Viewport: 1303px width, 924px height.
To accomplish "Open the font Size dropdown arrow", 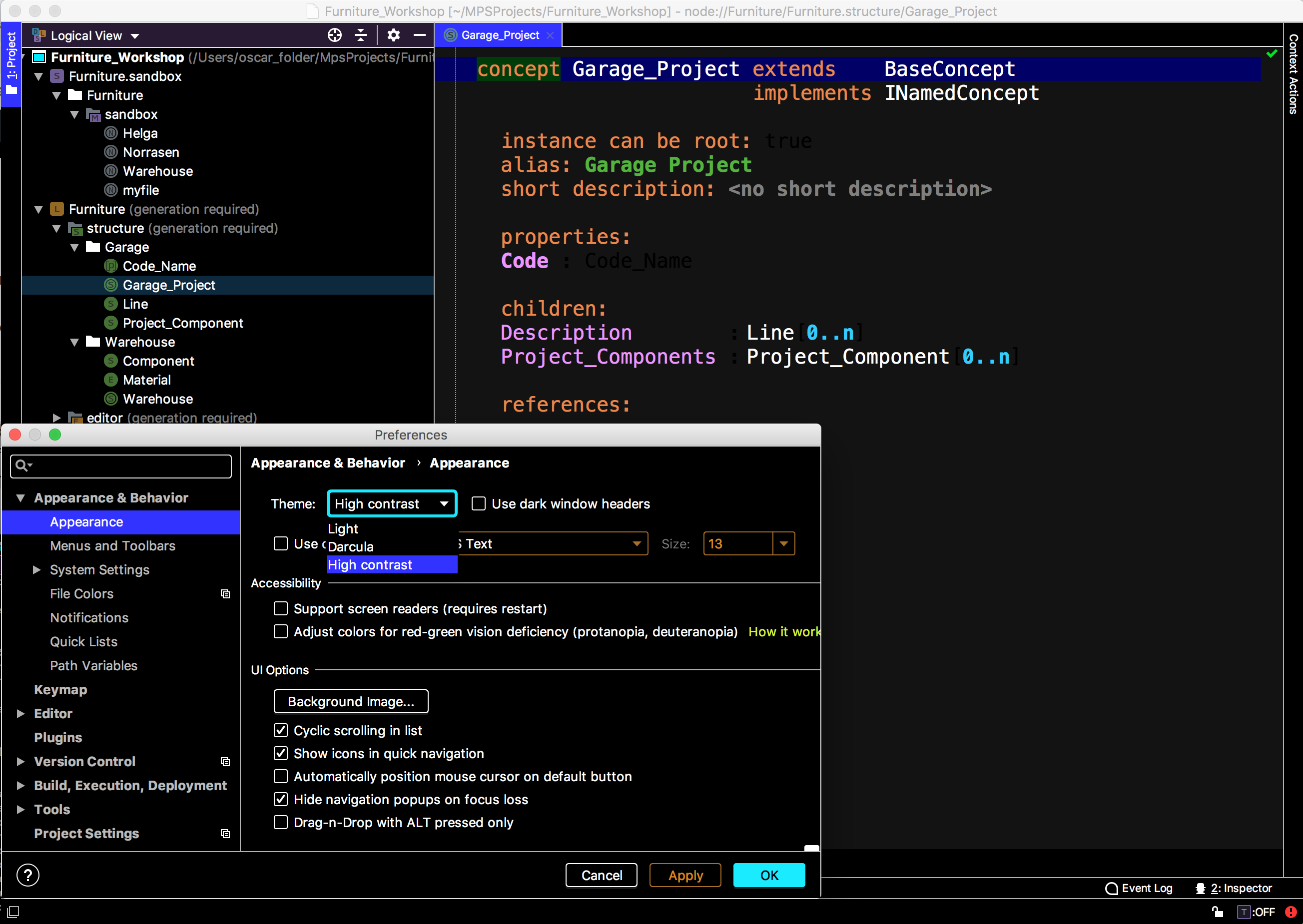I will pos(783,543).
